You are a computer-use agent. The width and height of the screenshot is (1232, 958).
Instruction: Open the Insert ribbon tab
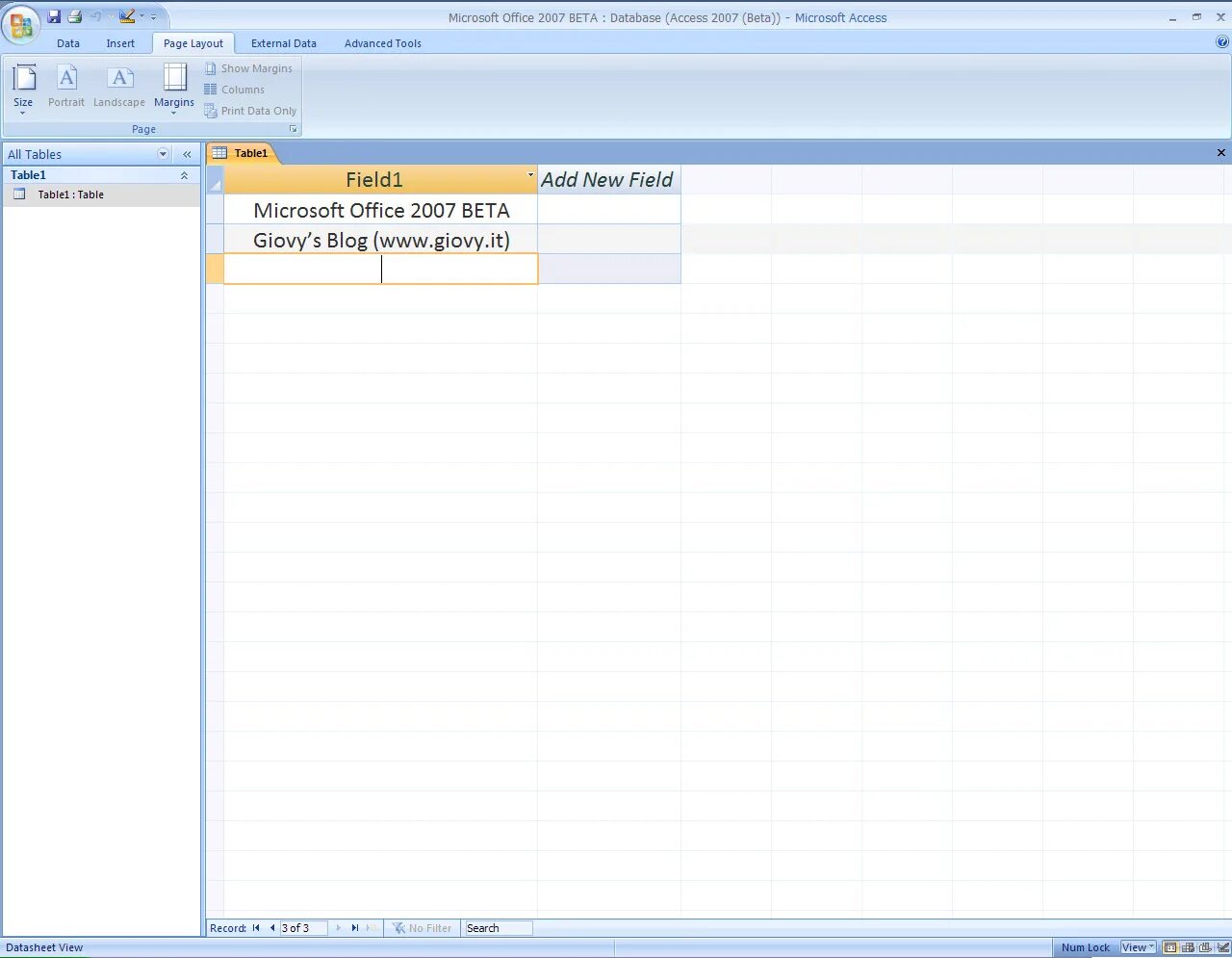(x=120, y=43)
